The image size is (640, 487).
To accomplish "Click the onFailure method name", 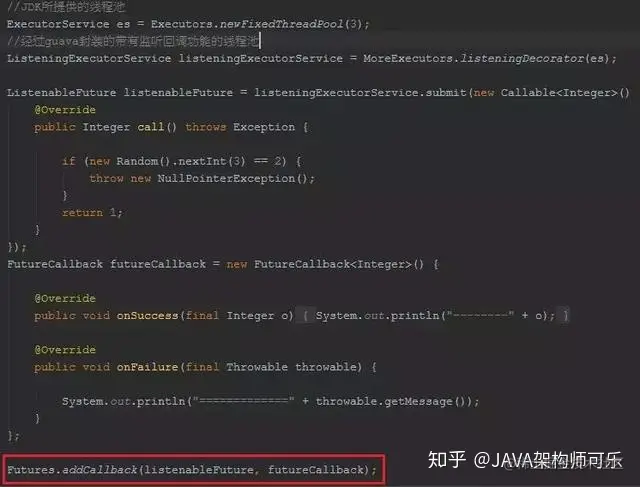I will click(x=147, y=367).
